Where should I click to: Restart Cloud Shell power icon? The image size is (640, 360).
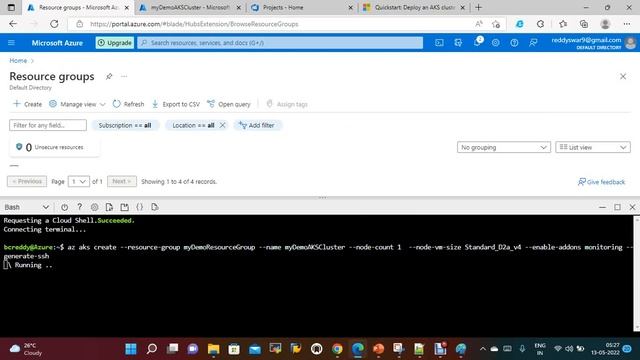(64, 207)
